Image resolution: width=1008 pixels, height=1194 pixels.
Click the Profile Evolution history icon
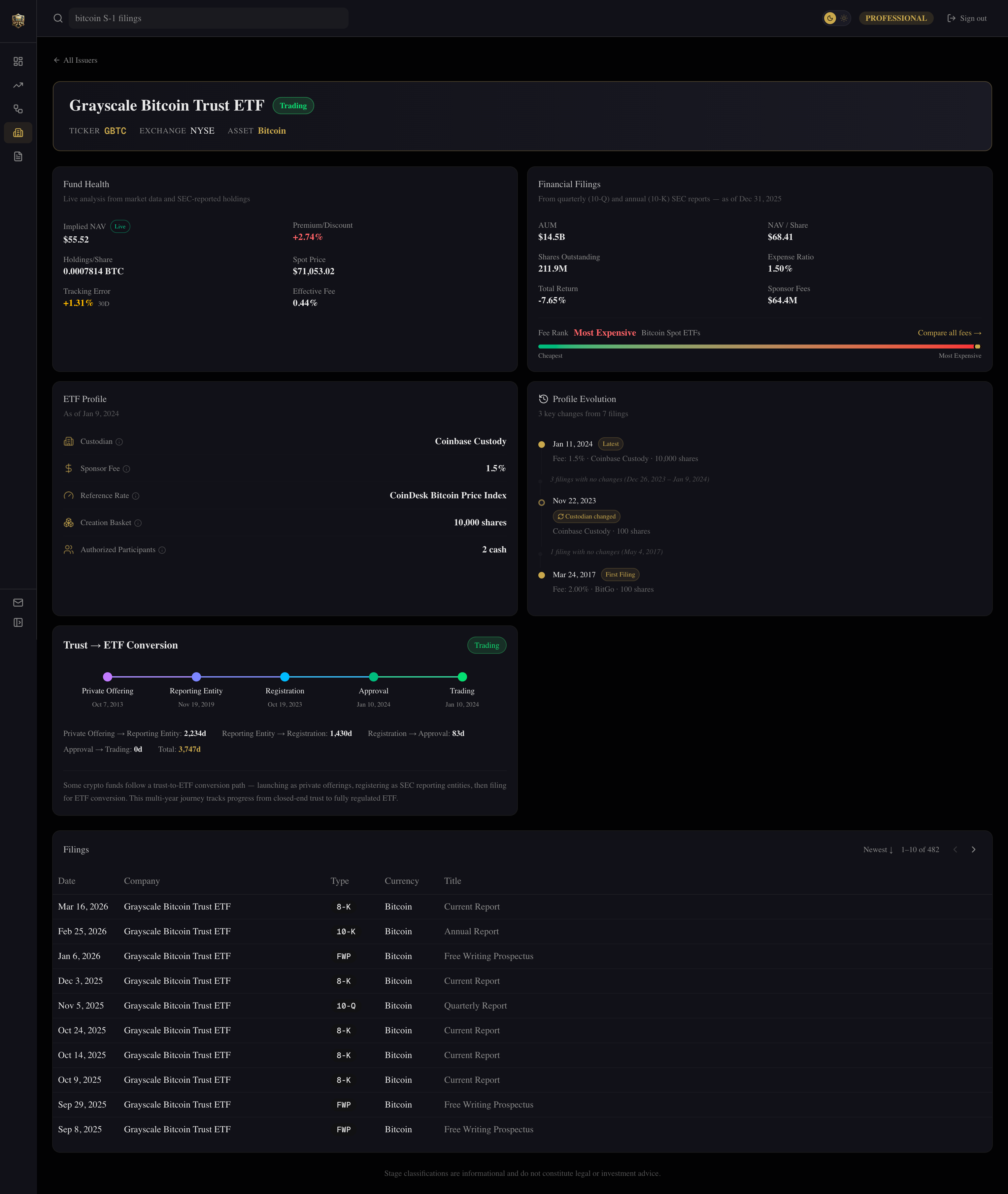(543, 399)
